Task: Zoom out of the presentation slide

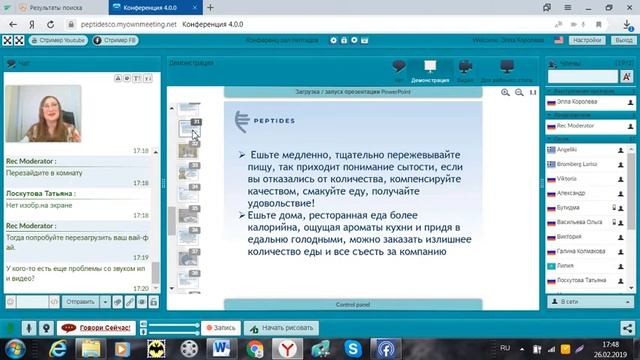Action: [519, 93]
